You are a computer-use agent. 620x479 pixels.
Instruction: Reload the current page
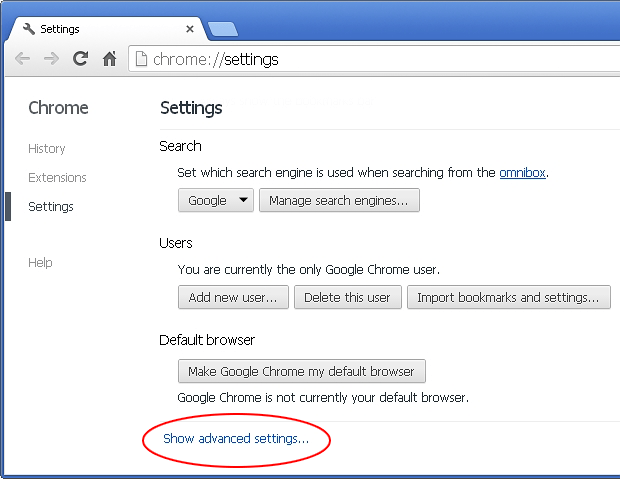click(x=81, y=59)
